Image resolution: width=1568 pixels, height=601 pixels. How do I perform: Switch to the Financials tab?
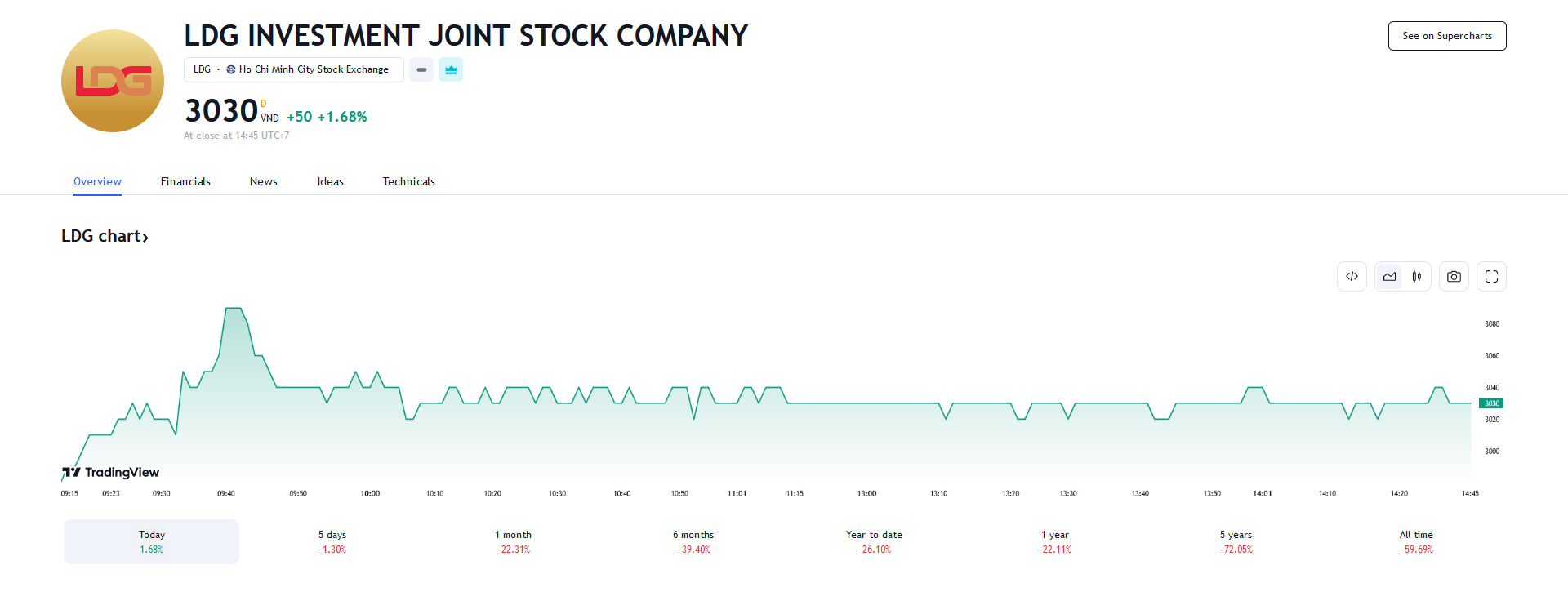[x=185, y=181]
